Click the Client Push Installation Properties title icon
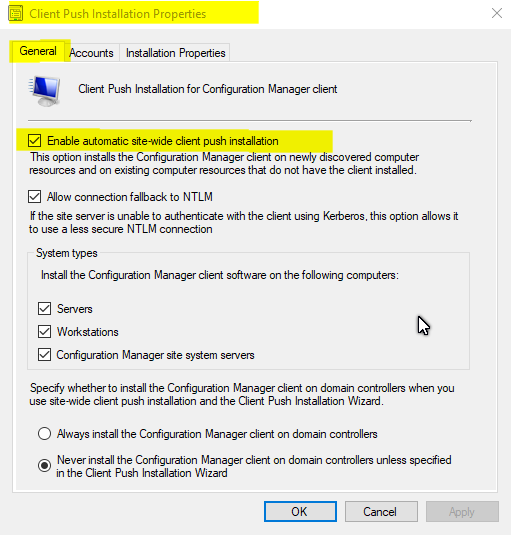This screenshot has width=511, height=535. coord(15,14)
